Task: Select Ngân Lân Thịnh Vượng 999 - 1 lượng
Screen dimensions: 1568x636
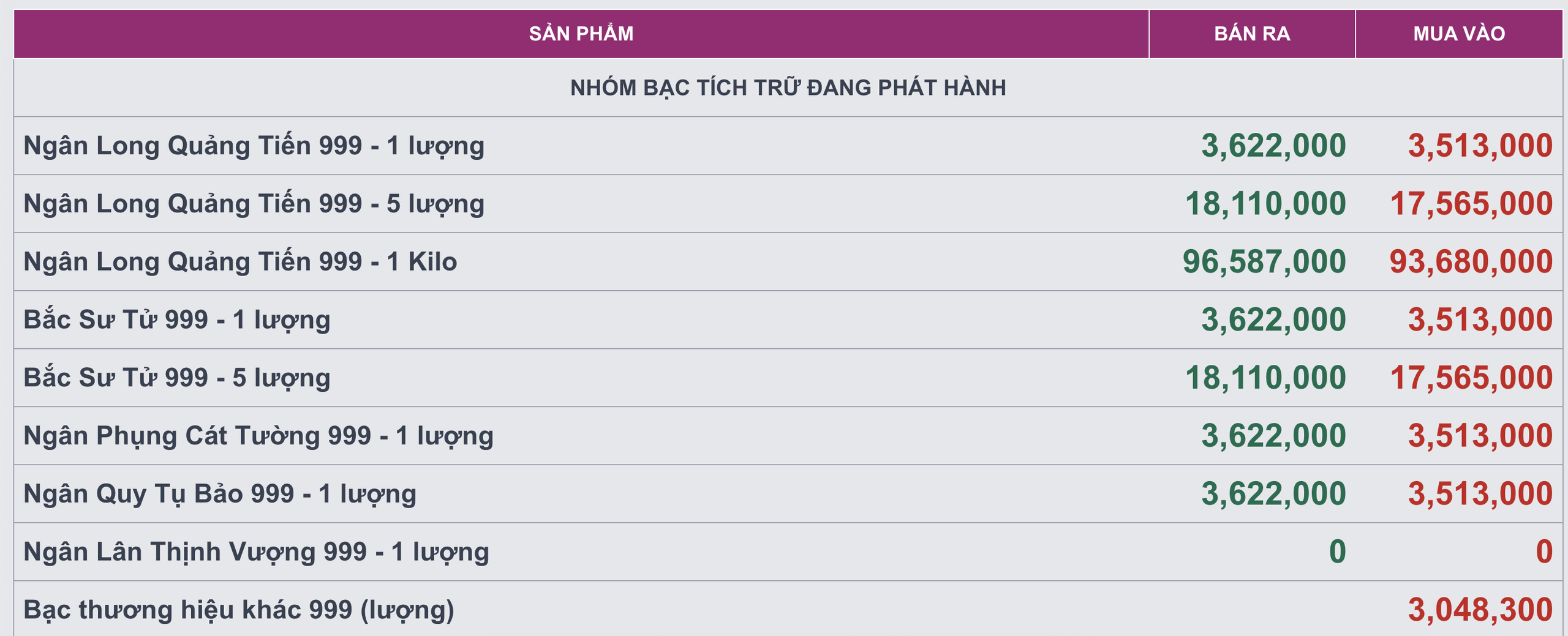Action: pyautogui.click(x=256, y=552)
